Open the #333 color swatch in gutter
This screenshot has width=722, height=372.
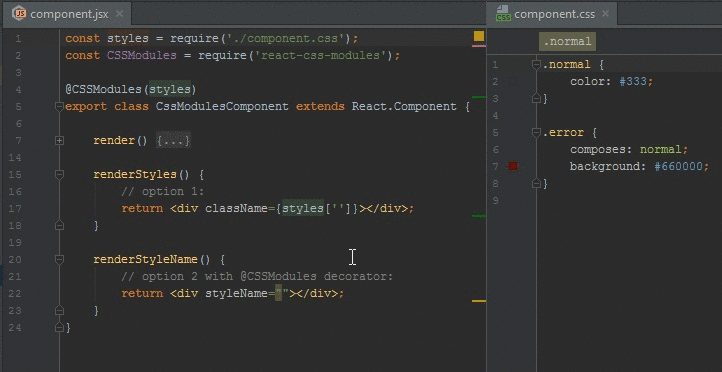[513, 81]
